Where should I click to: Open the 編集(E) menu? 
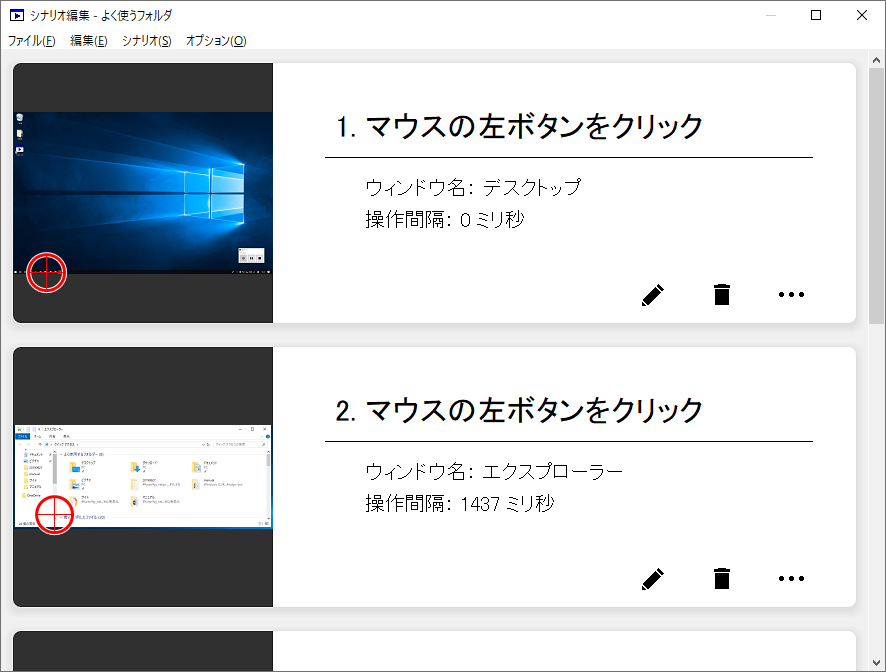[89, 41]
